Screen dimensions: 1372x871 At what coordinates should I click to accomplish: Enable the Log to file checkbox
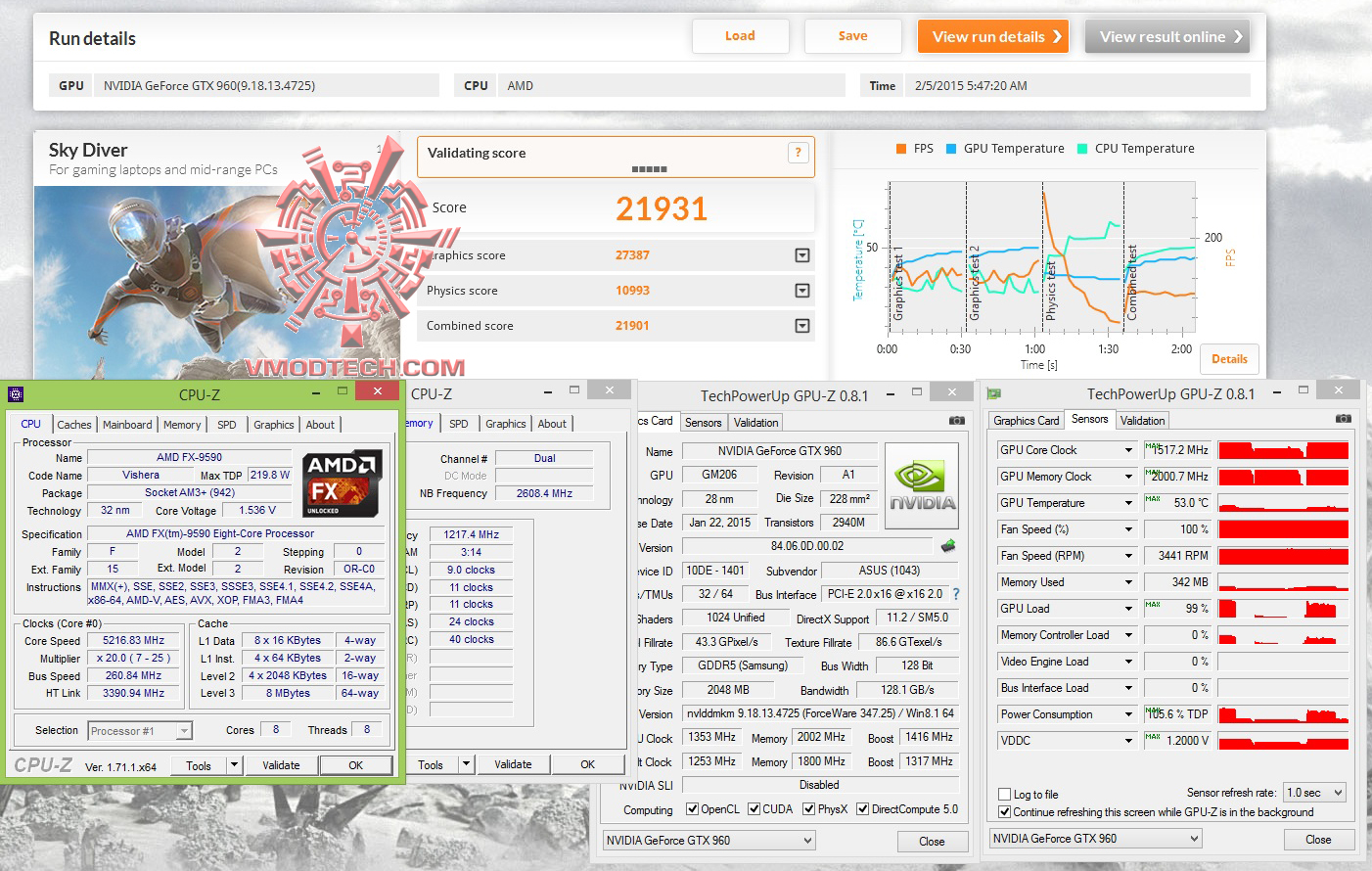click(x=1004, y=794)
